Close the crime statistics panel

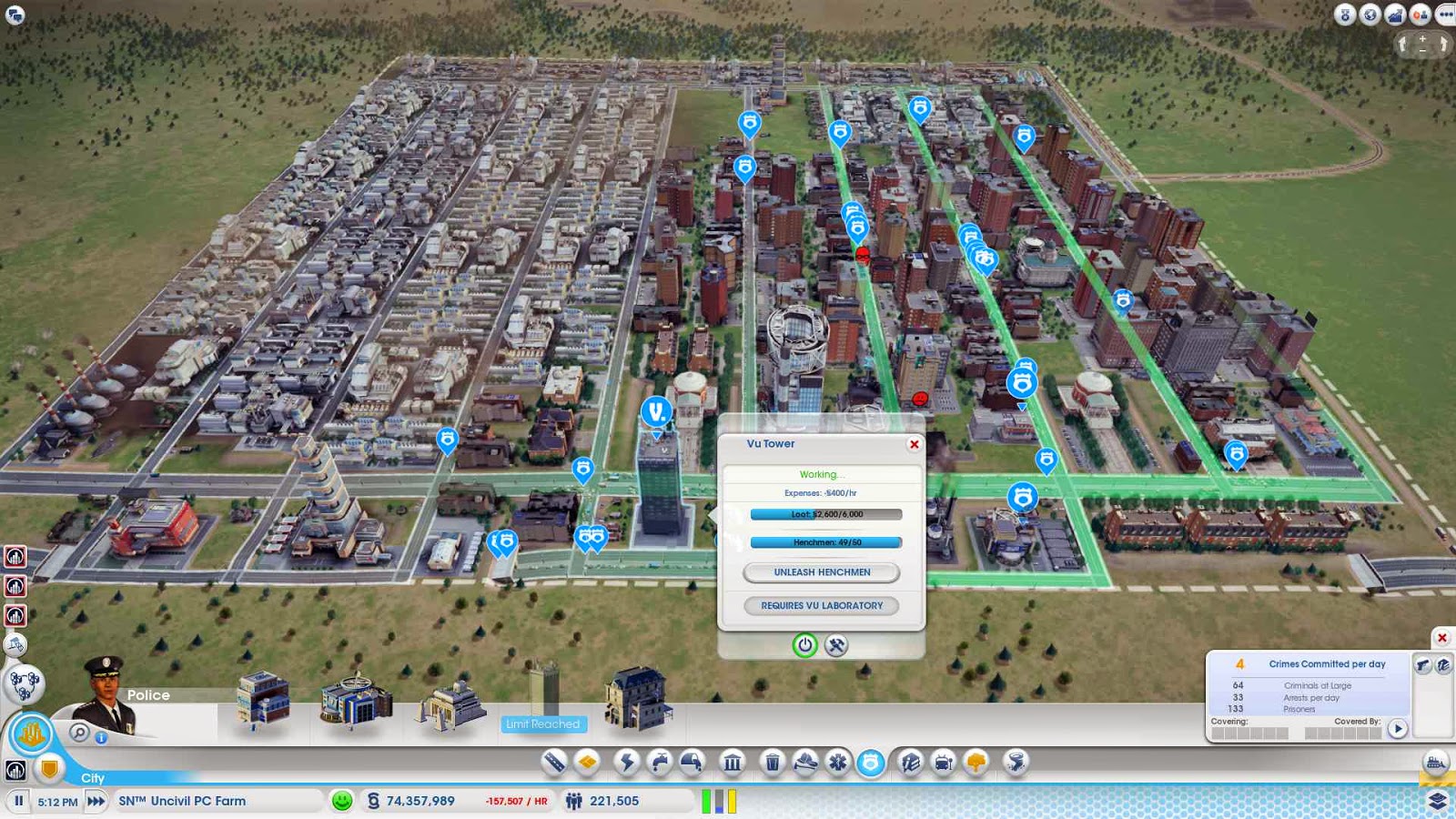point(1441,637)
